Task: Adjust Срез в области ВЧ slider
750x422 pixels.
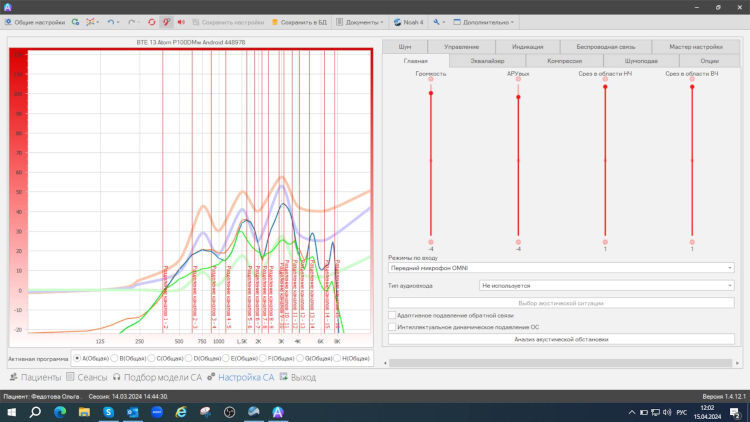Action: pos(692,87)
